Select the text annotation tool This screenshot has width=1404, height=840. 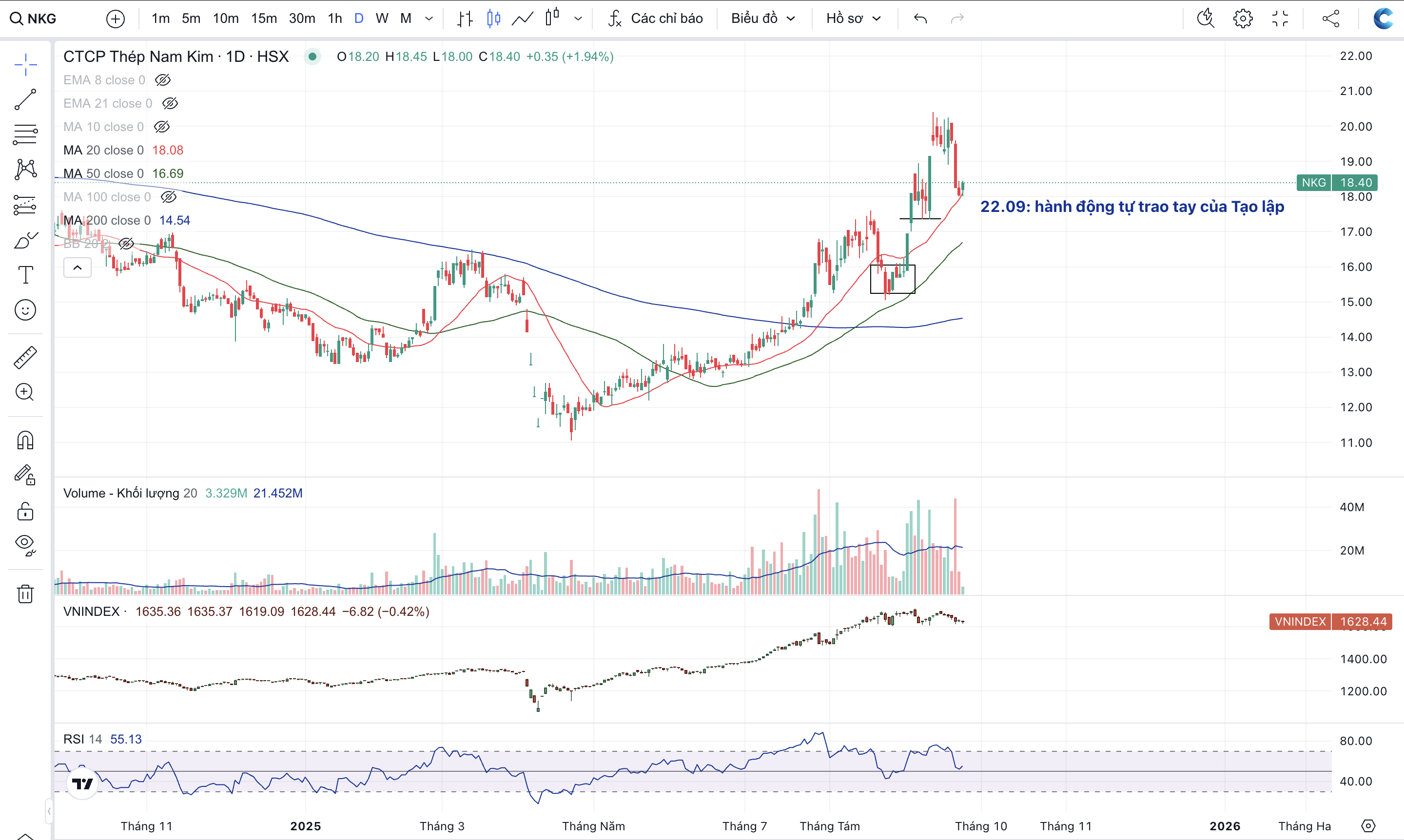click(x=25, y=275)
